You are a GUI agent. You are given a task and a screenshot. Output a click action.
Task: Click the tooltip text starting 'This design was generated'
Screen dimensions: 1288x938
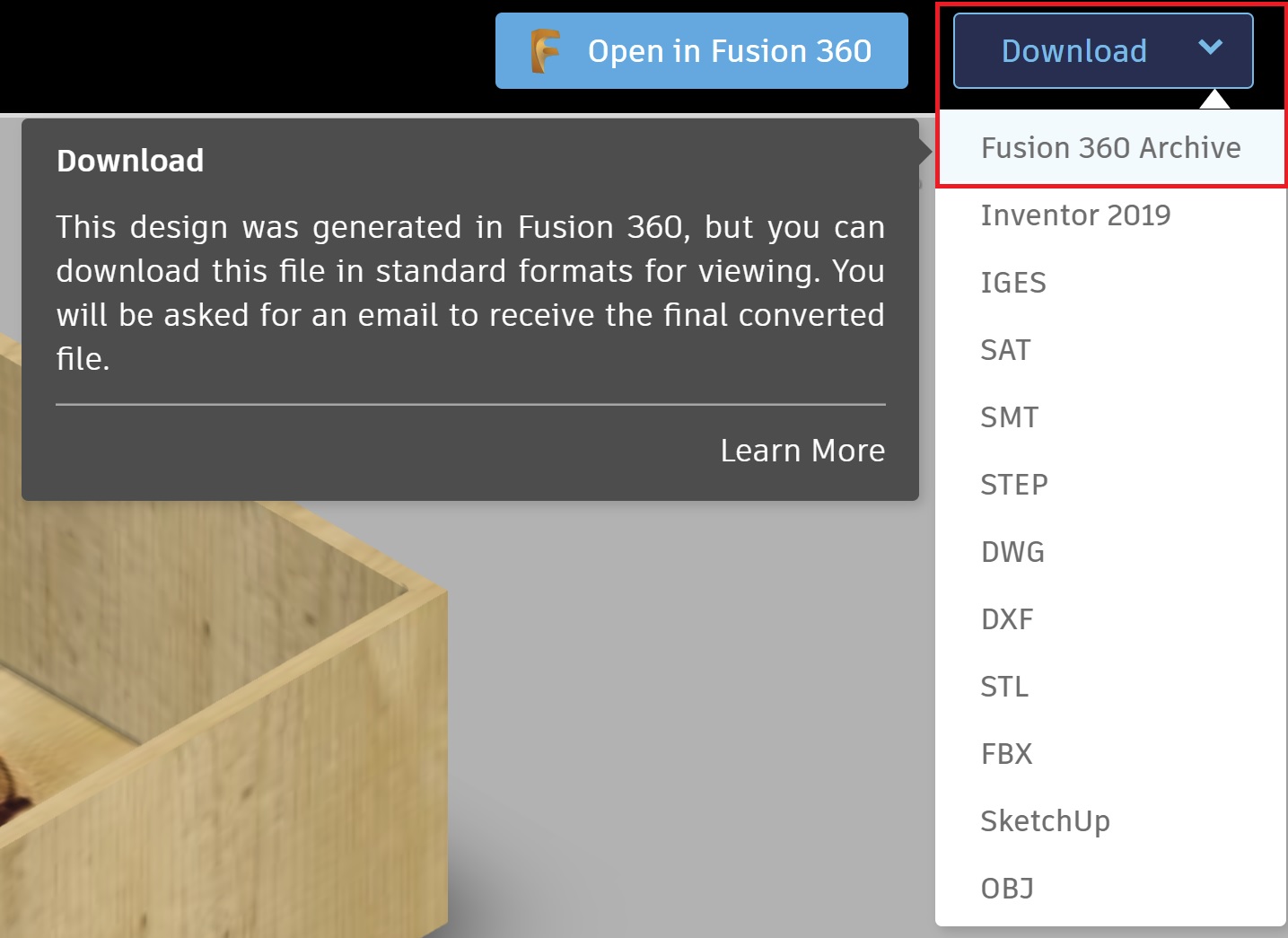pyautogui.click(x=470, y=293)
